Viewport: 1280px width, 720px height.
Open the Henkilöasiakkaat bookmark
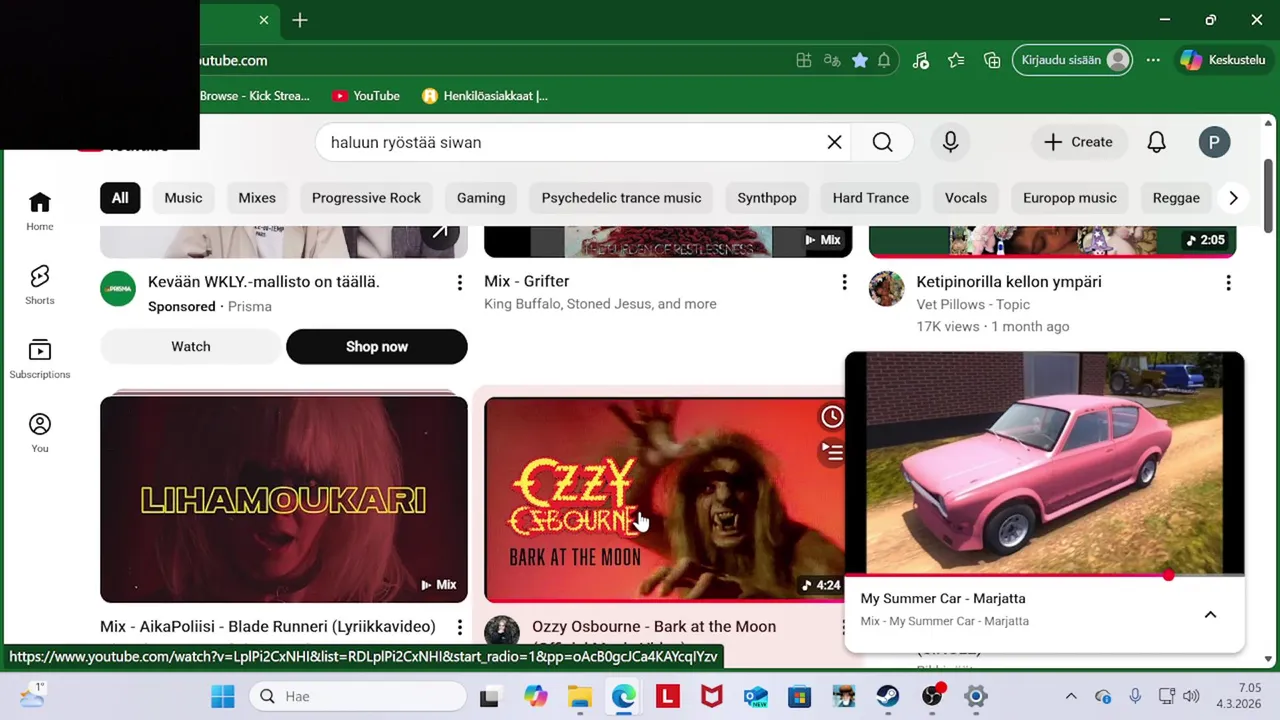[x=485, y=96]
